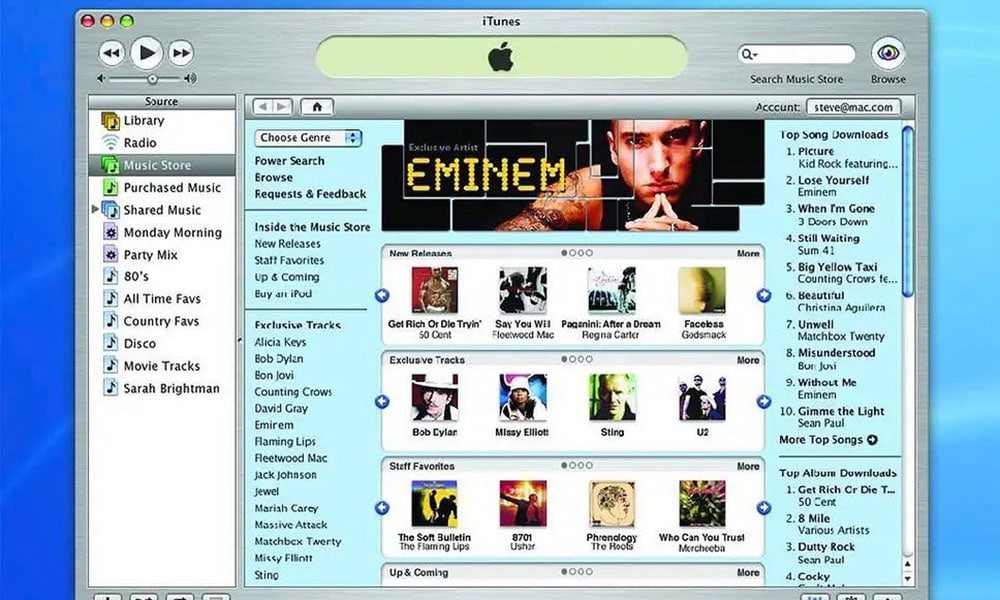Click the Browse eye icon
The height and width of the screenshot is (600, 1000).
coord(887,53)
